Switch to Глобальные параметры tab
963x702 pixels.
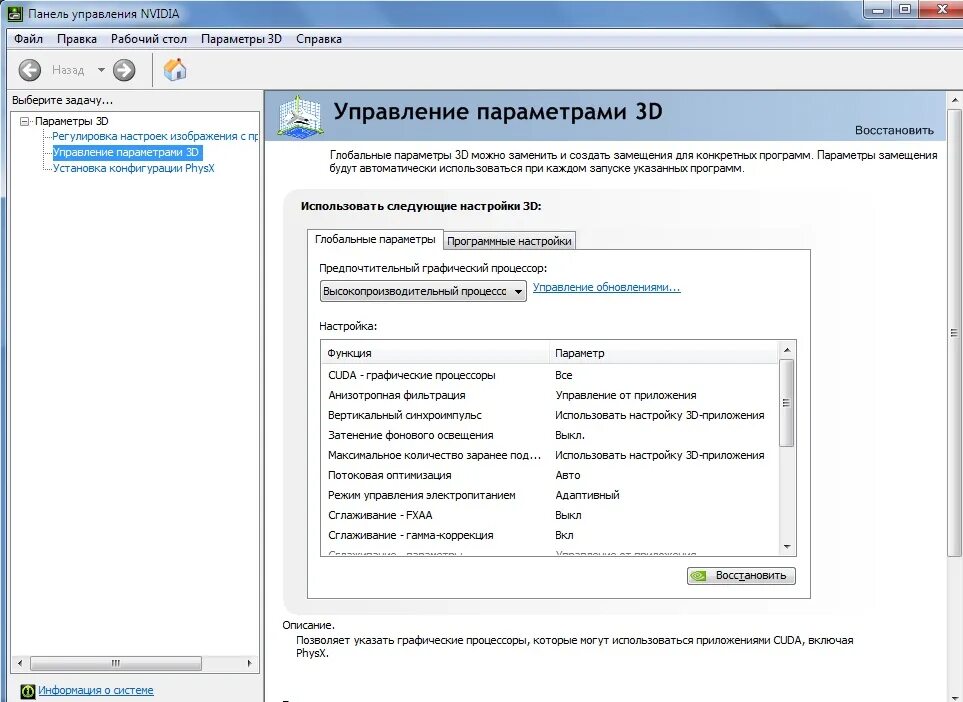click(375, 240)
